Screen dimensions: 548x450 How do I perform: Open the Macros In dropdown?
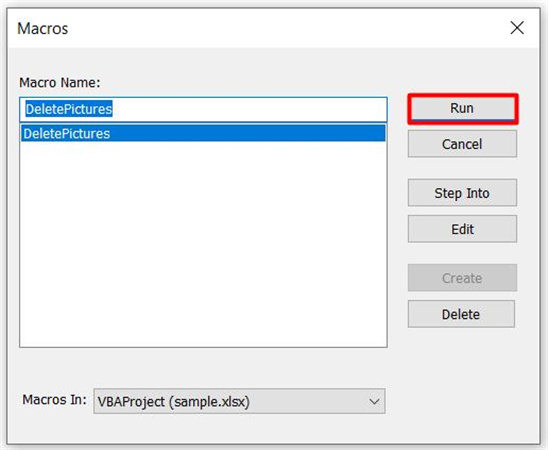coord(239,401)
